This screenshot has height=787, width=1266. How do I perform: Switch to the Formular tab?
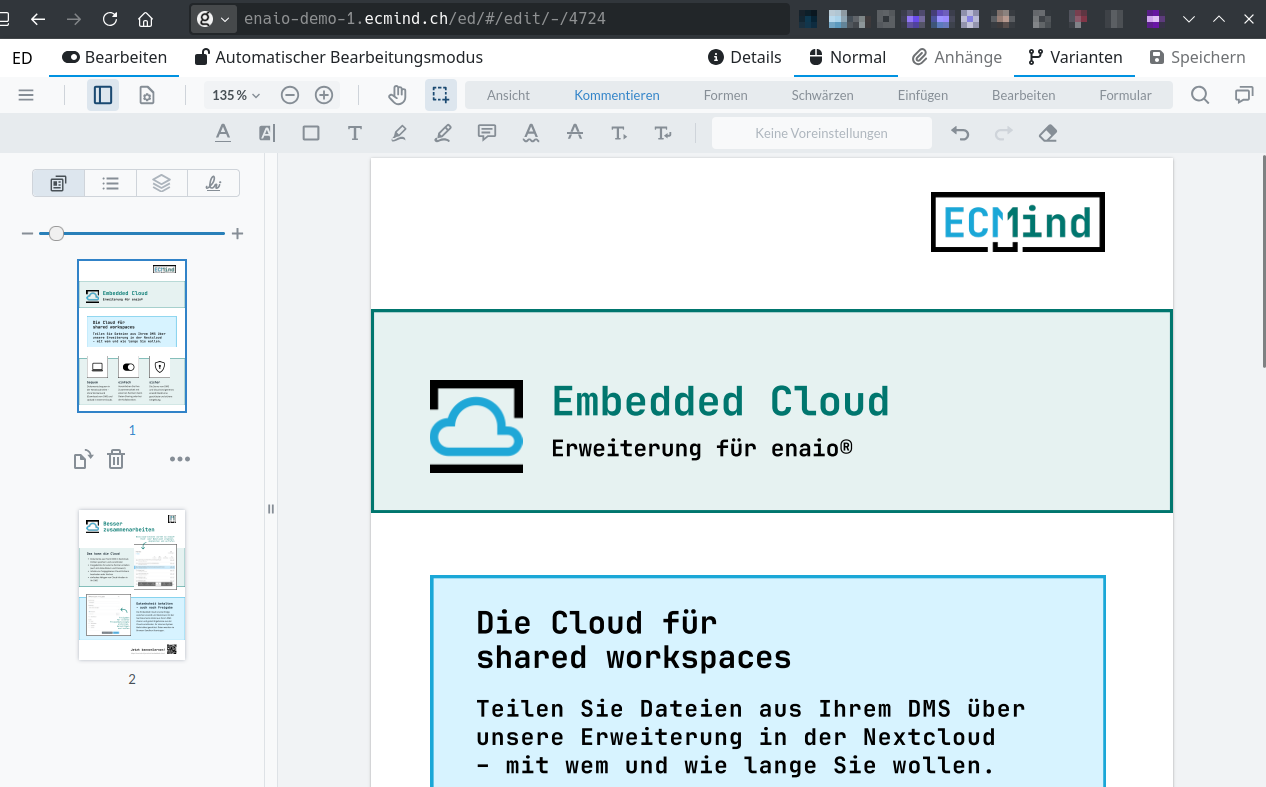pos(1125,95)
